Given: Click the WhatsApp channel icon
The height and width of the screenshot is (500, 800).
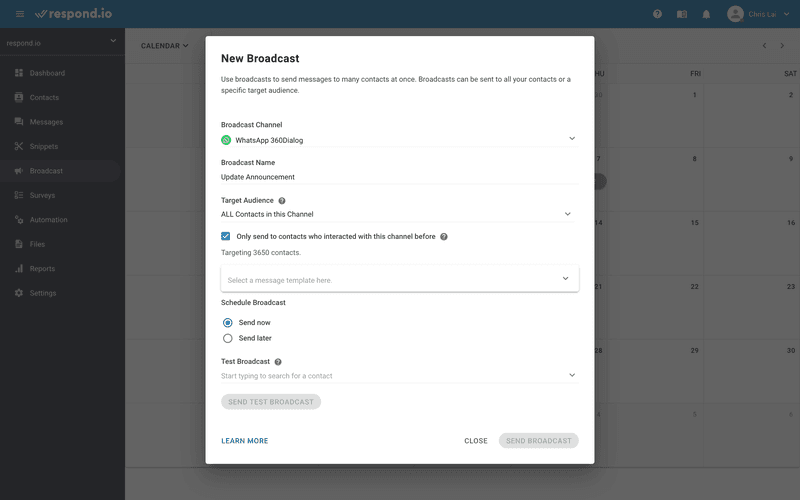Looking at the screenshot, I should click(226, 140).
